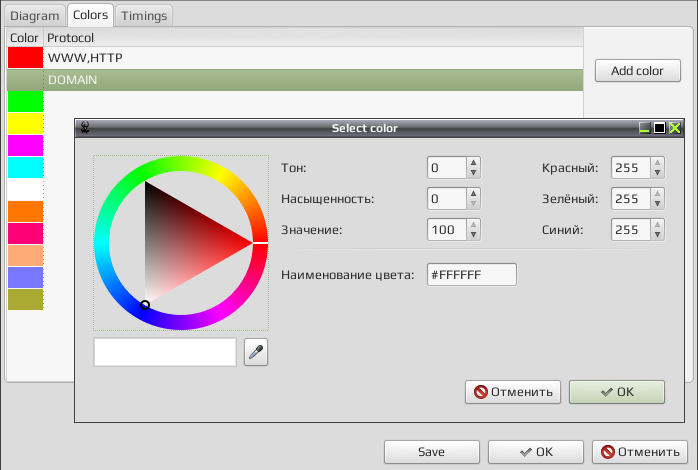
Task: Click the Синий input field
Action: tap(631, 230)
